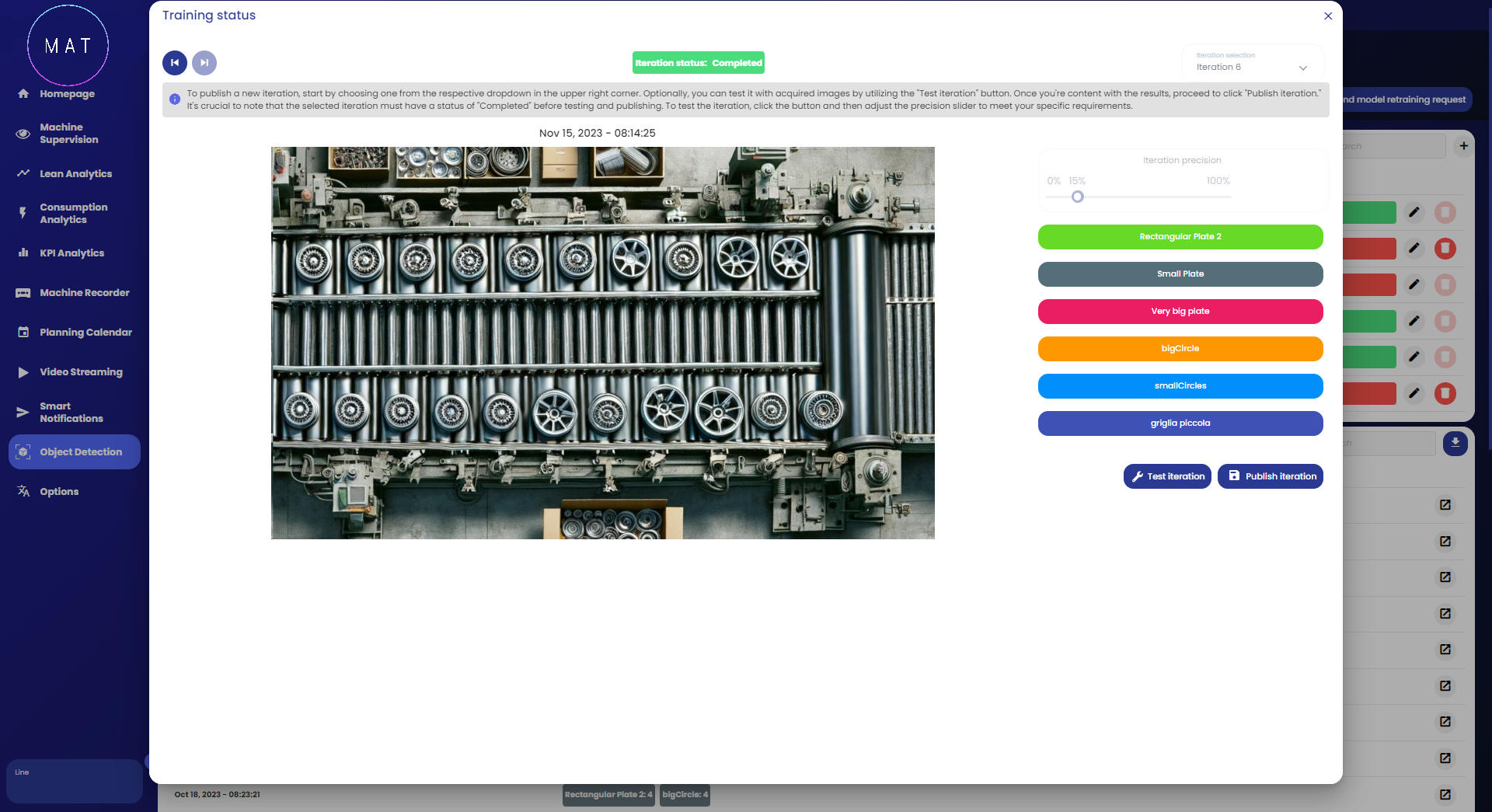Click the Lean Analytics chart icon

pos(23,173)
